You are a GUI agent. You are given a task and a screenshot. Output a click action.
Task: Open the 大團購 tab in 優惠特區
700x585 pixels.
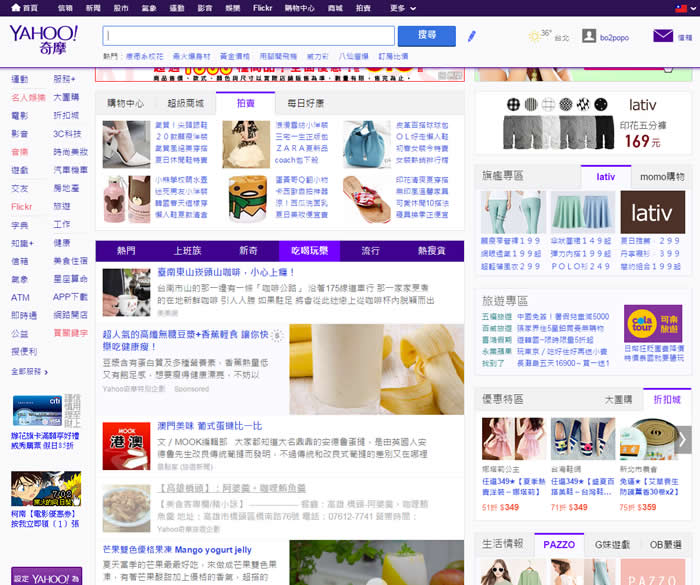click(x=618, y=399)
